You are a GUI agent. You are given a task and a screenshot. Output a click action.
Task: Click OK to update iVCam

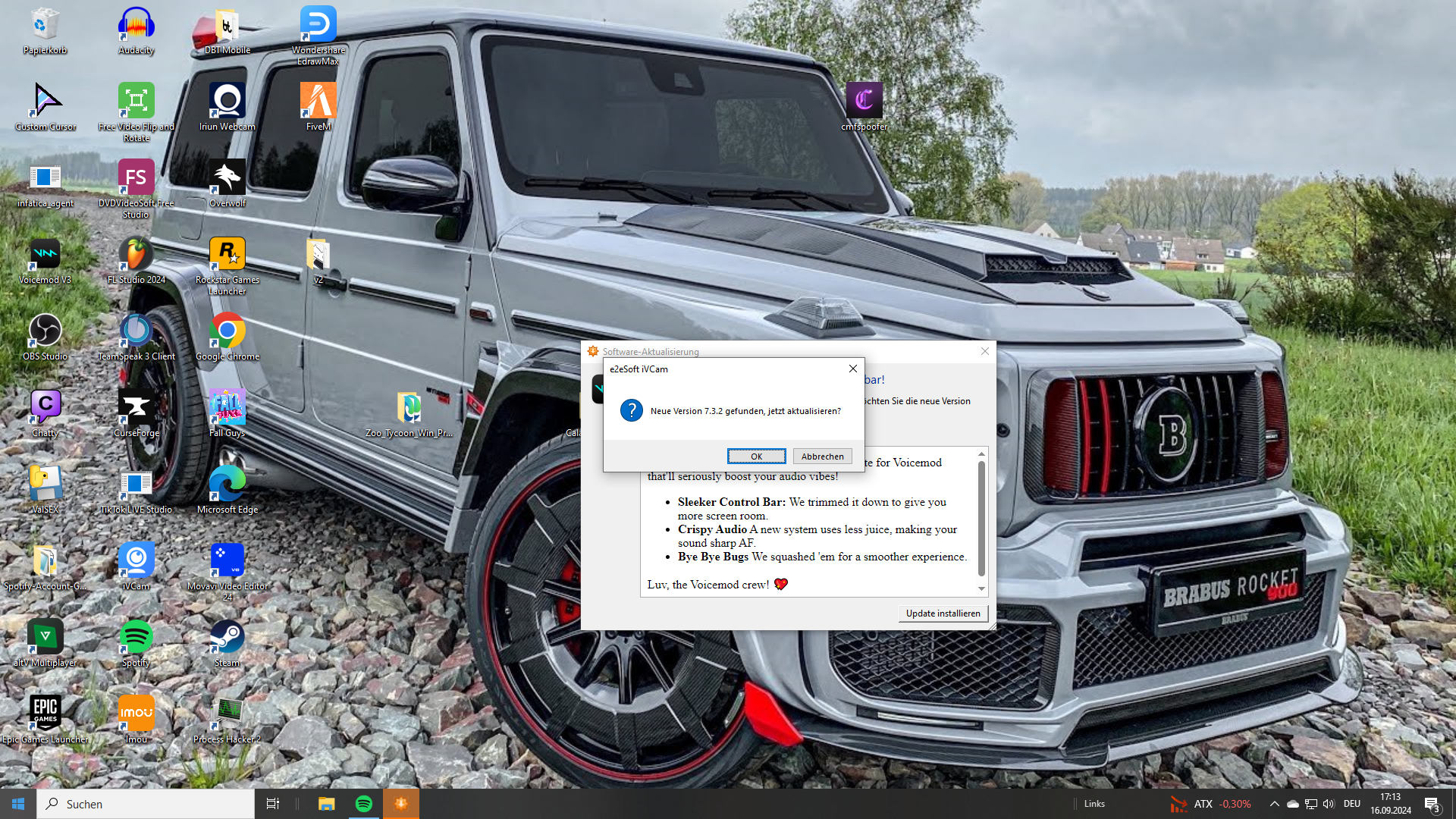pyautogui.click(x=756, y=457)
